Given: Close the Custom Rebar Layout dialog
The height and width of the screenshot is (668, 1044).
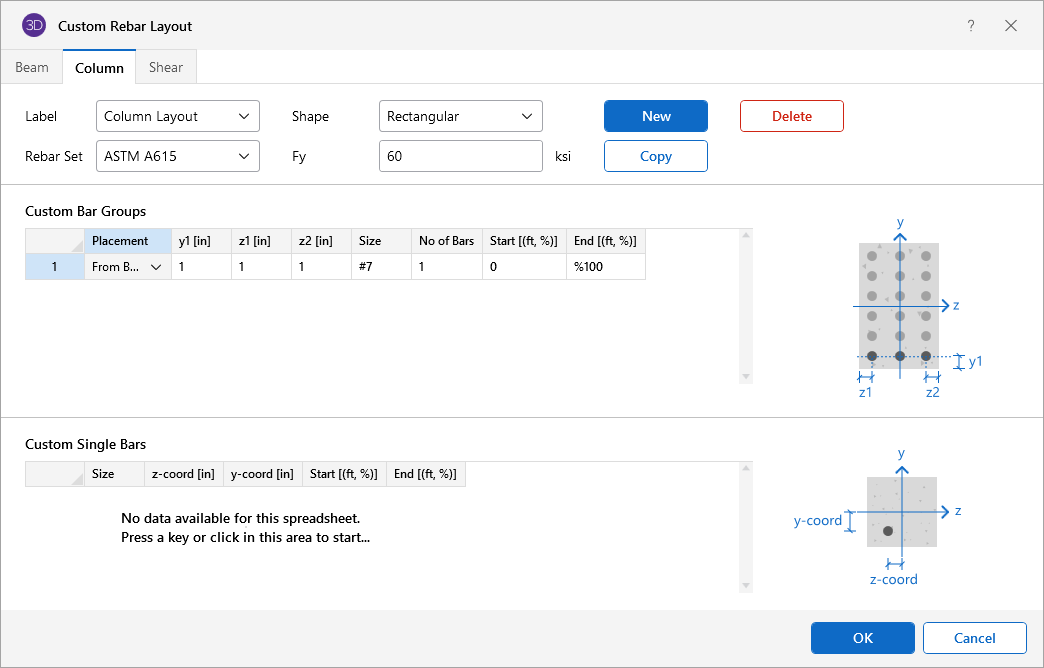Looking at the screenshot, I should point(1011,26).
